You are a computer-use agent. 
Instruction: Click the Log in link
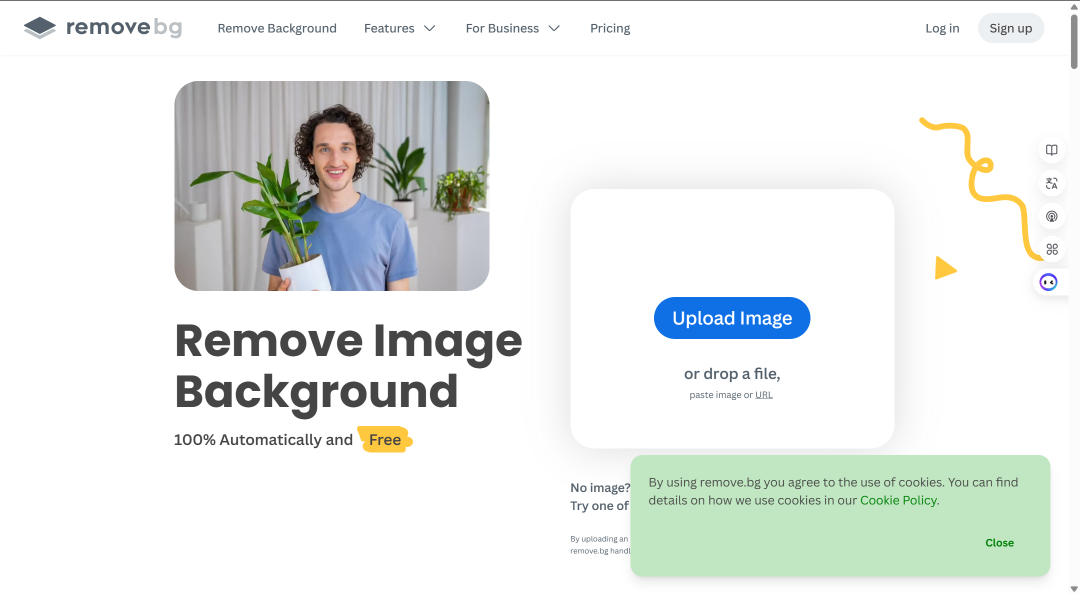(942, 28)
